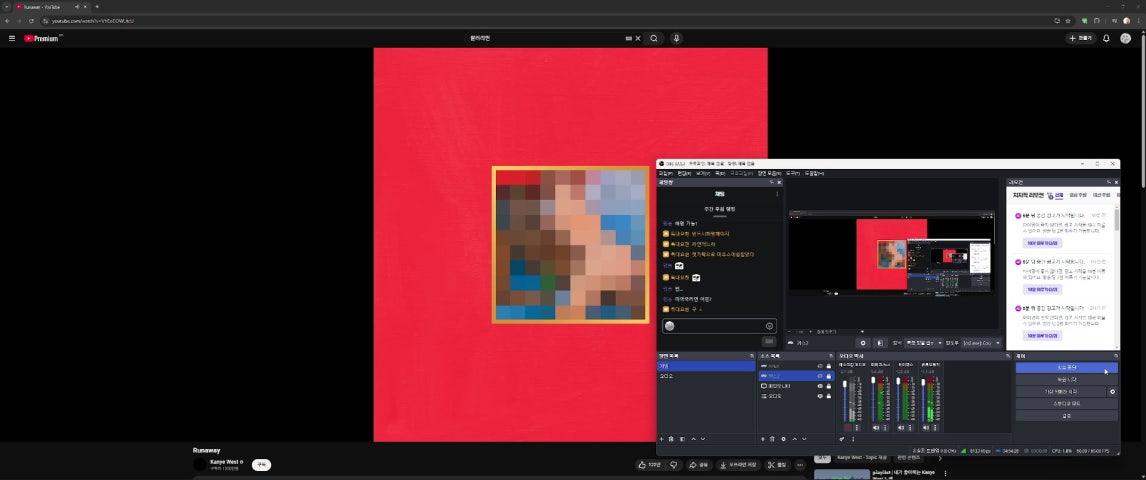Open a new Chrome tab

coord(96,7)
